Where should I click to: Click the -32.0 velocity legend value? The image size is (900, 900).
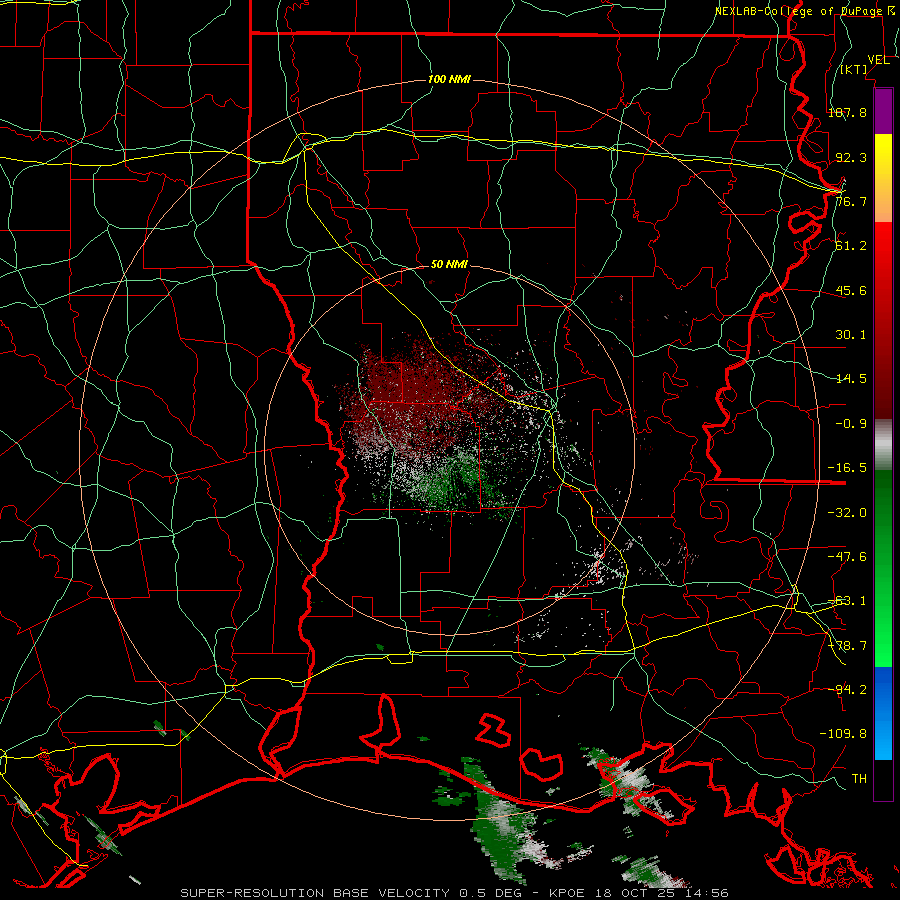tap(847, 512)
